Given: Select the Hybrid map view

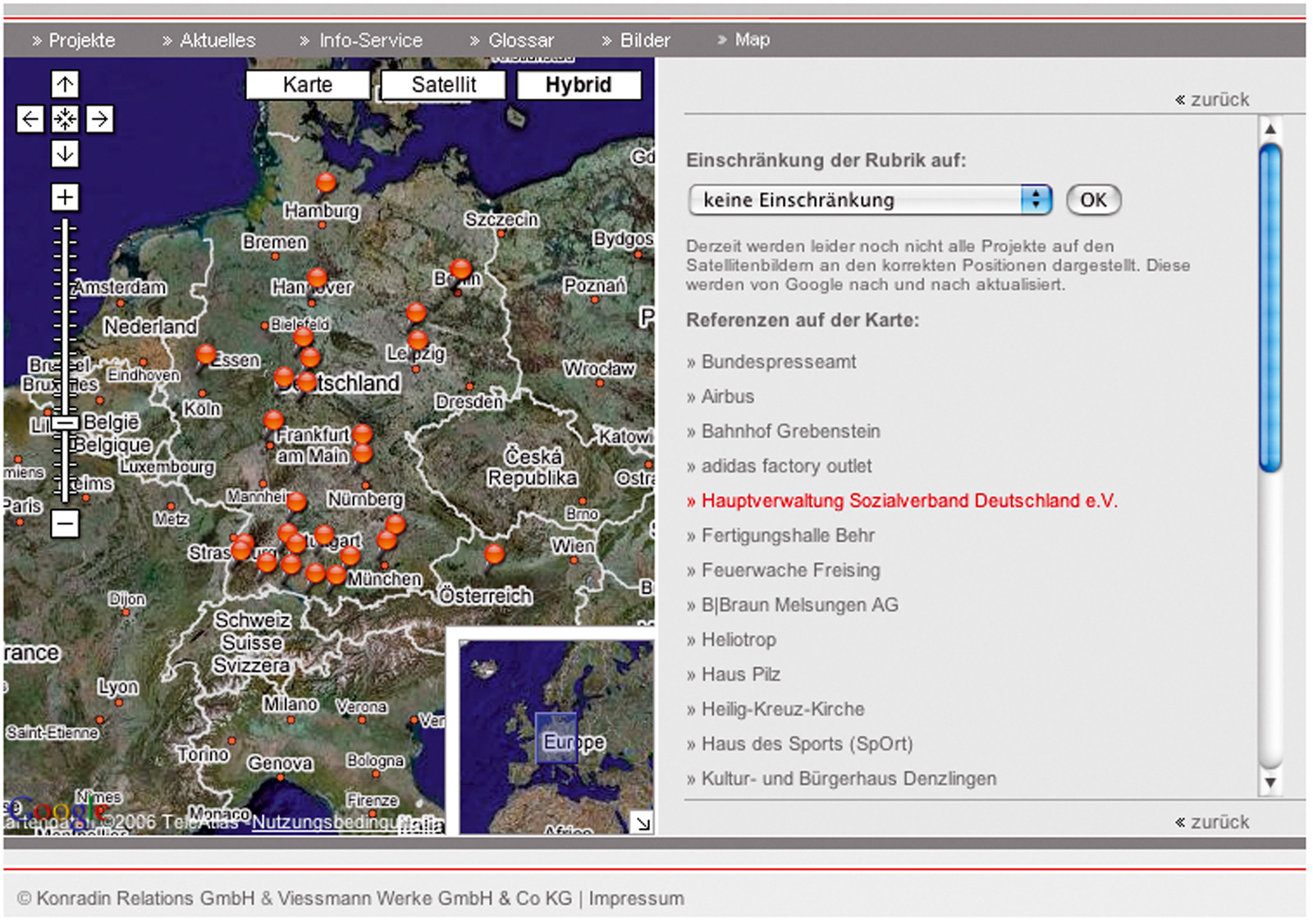Looking at the screenshot, I should (x=579, y=85).
